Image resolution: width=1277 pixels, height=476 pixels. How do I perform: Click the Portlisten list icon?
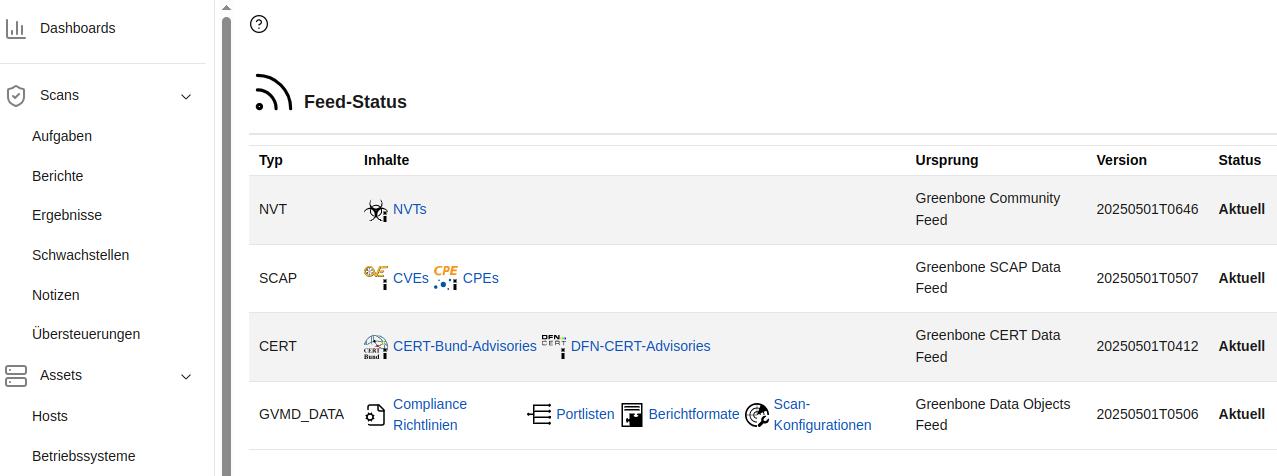pyautogui.click(x=540, y=414)
